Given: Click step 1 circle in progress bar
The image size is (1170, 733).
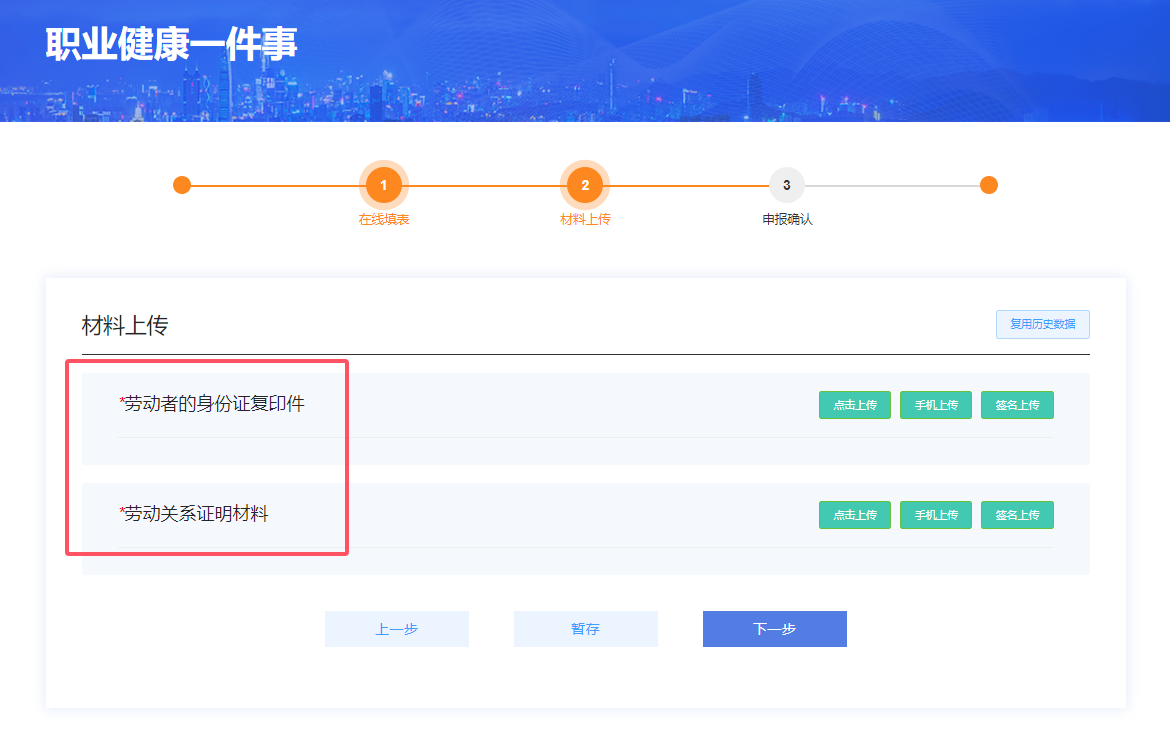Looking at the screenshot, I should (384, 185).
